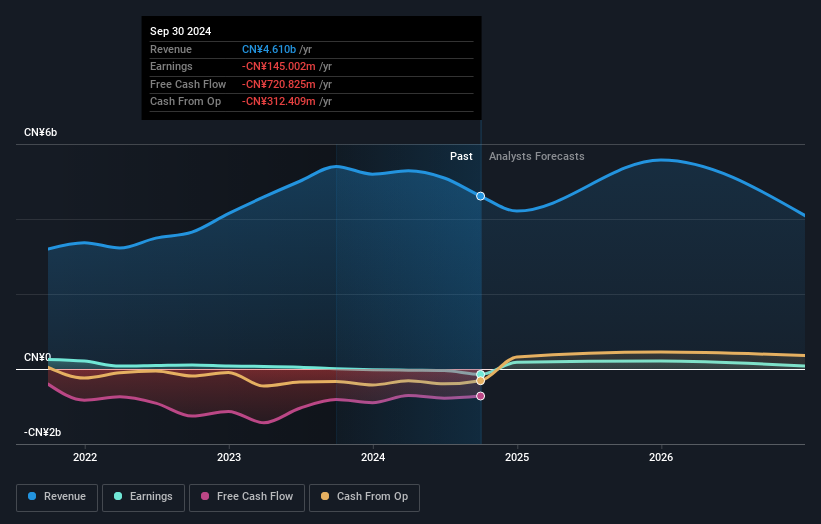Image resolution: width=821 pixels, height=524 pixels.
Task: Click the -CN¥2b y-axis label
Action: [42, 432]
